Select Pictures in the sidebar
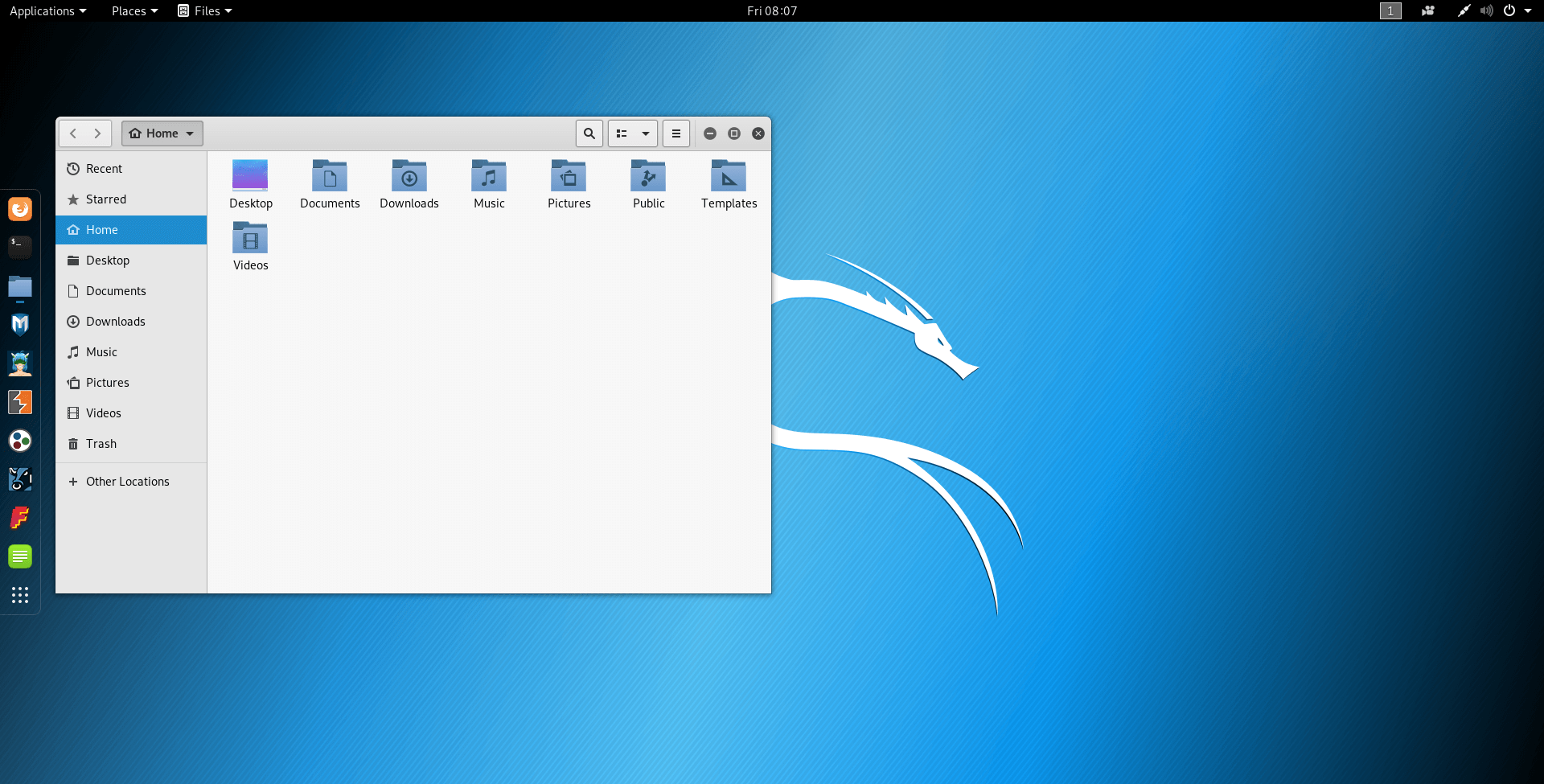The width and height of the screenshot is (1544, 784). 131,383
